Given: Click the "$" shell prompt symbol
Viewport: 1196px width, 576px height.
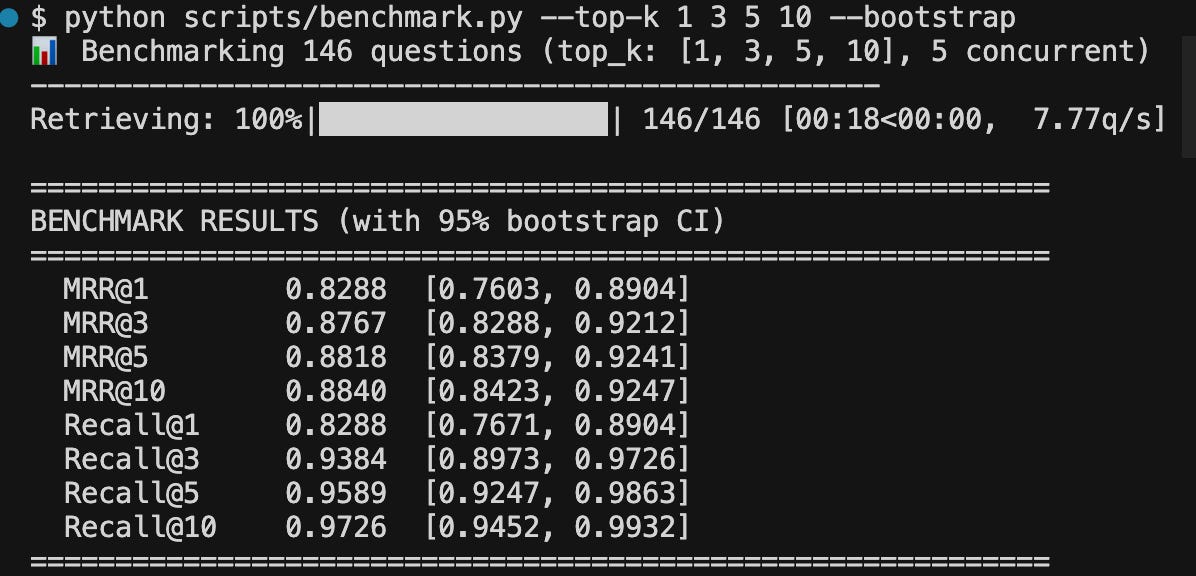Looking at the screenshot, I should pos(39,18).
